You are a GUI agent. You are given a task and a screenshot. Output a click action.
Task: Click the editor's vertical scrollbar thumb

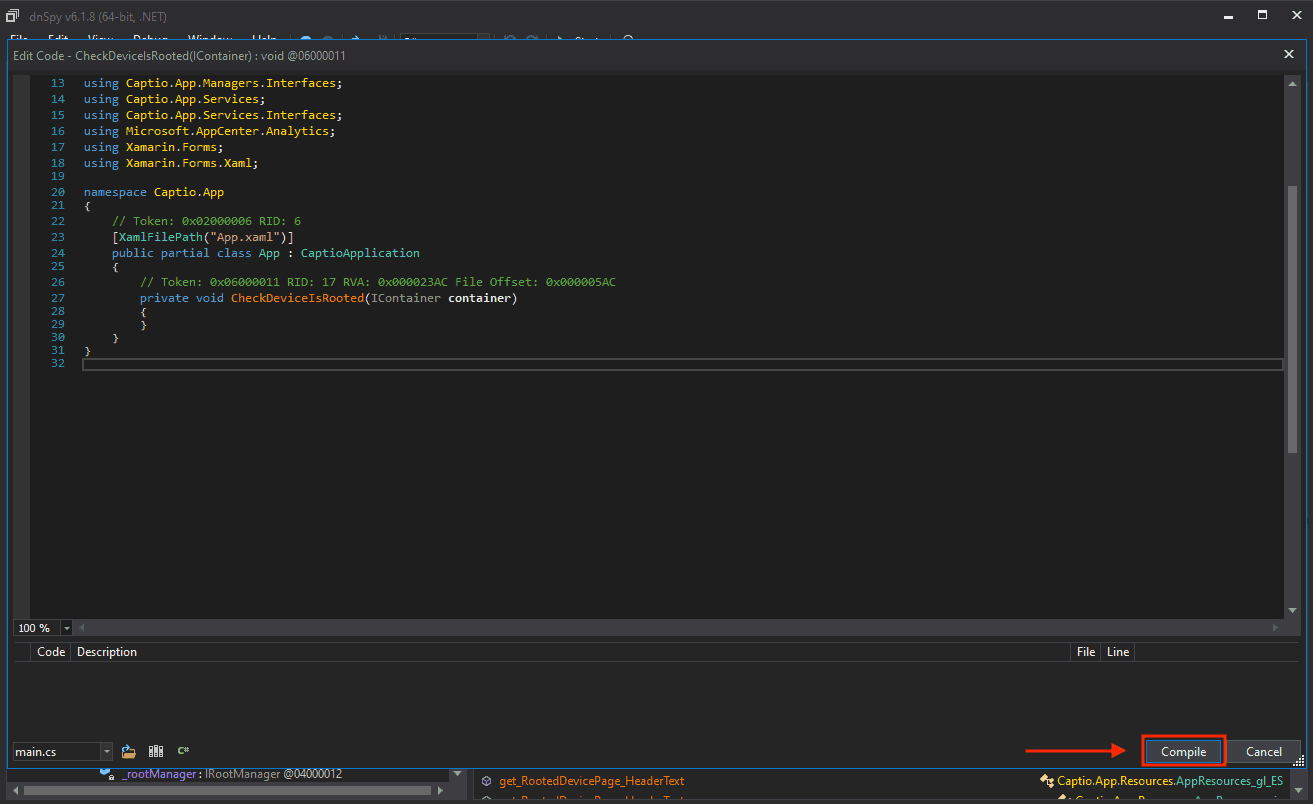pos(1292,318)
